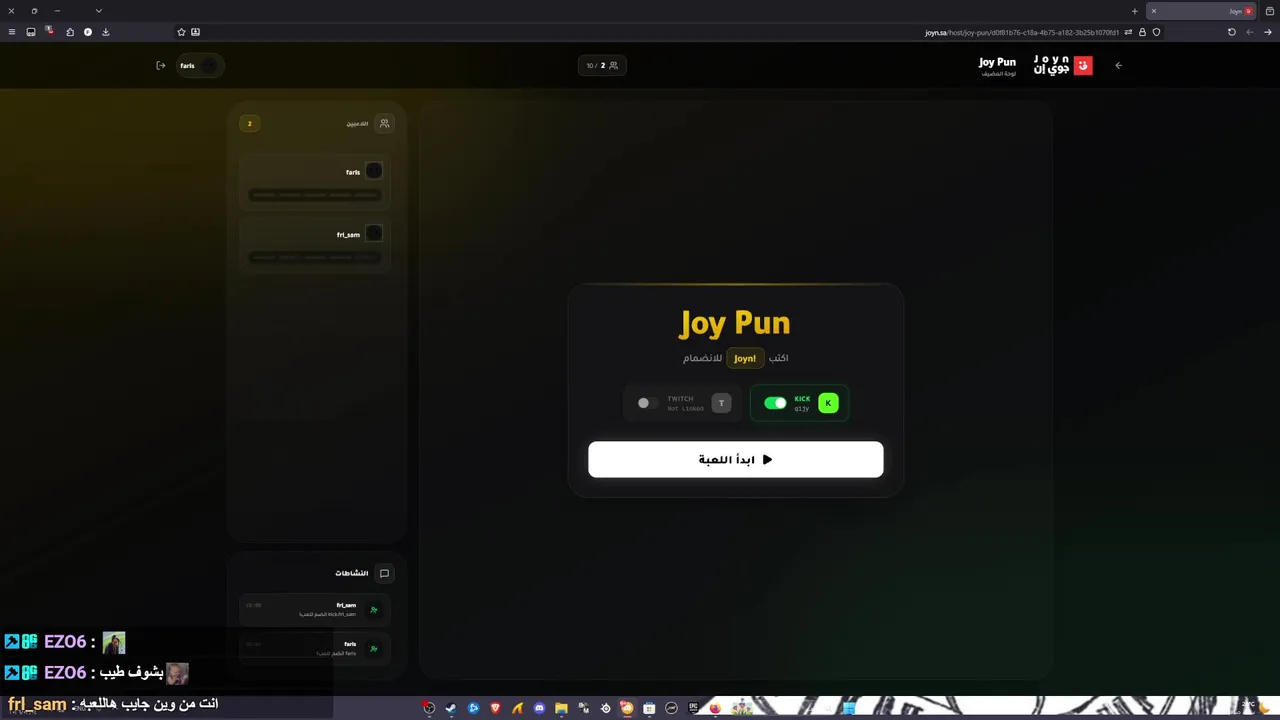Click the faris player avatar
Viewport: 1280px width, 720px height.
(374, 171)
